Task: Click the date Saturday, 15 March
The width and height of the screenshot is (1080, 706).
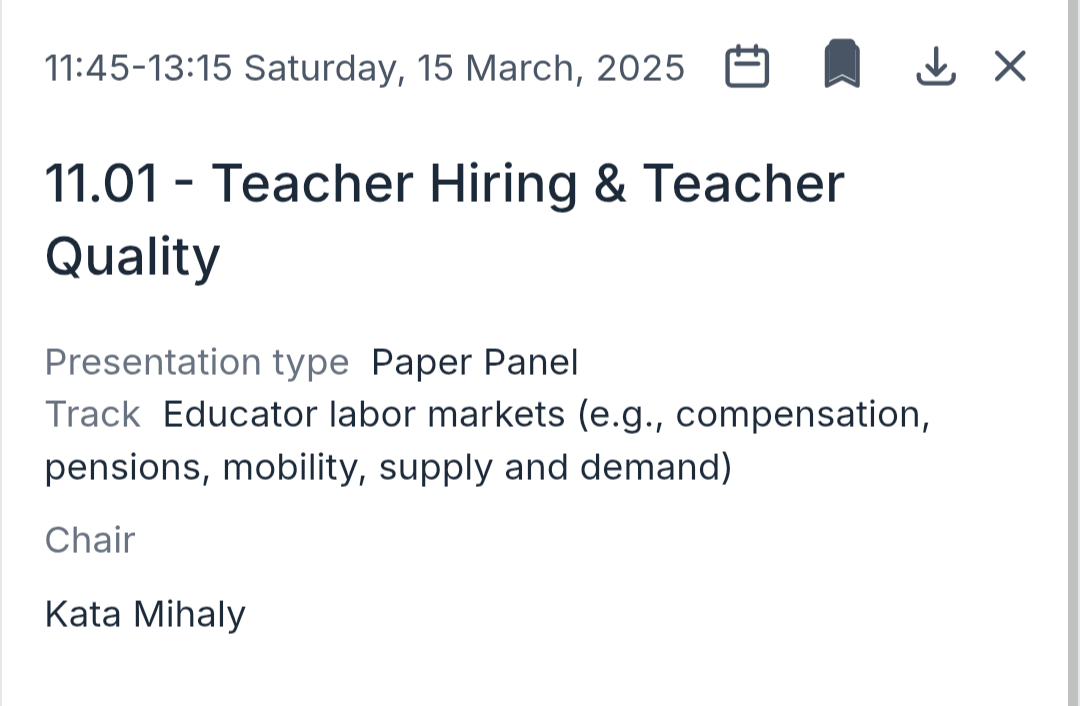Action: point(415,68)
